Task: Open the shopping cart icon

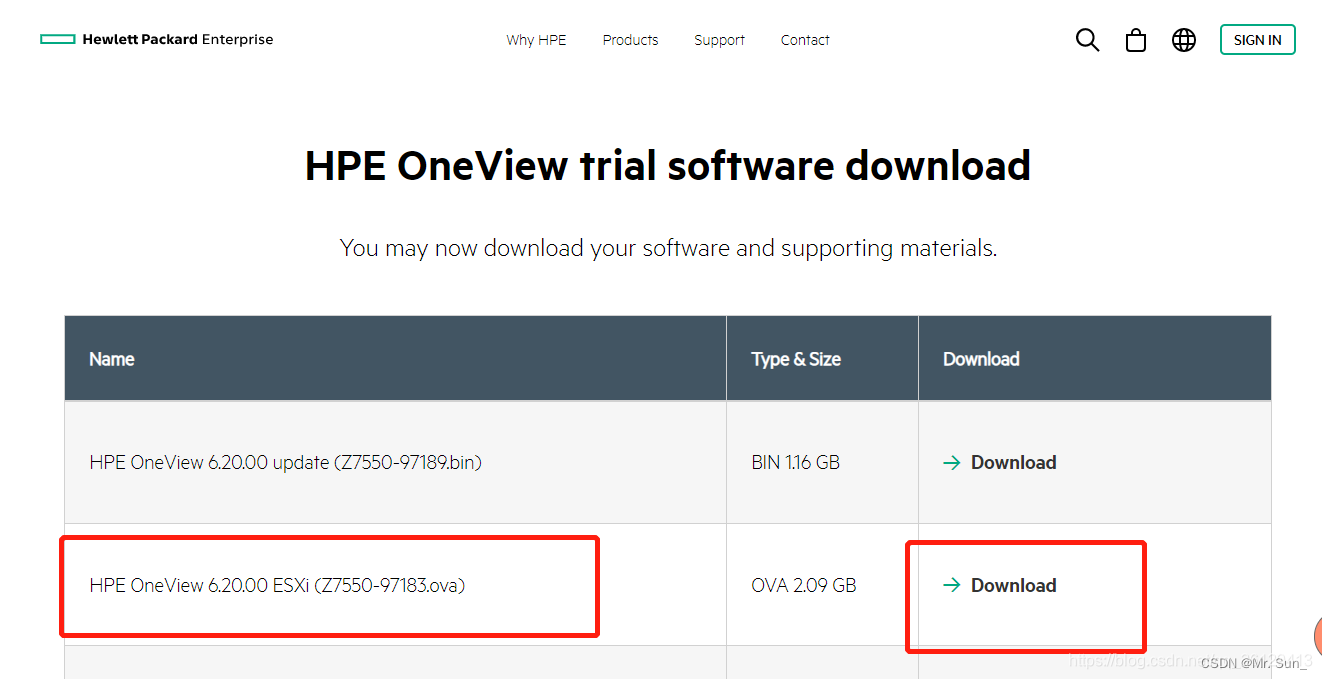Action: [x=1135, y=39]
